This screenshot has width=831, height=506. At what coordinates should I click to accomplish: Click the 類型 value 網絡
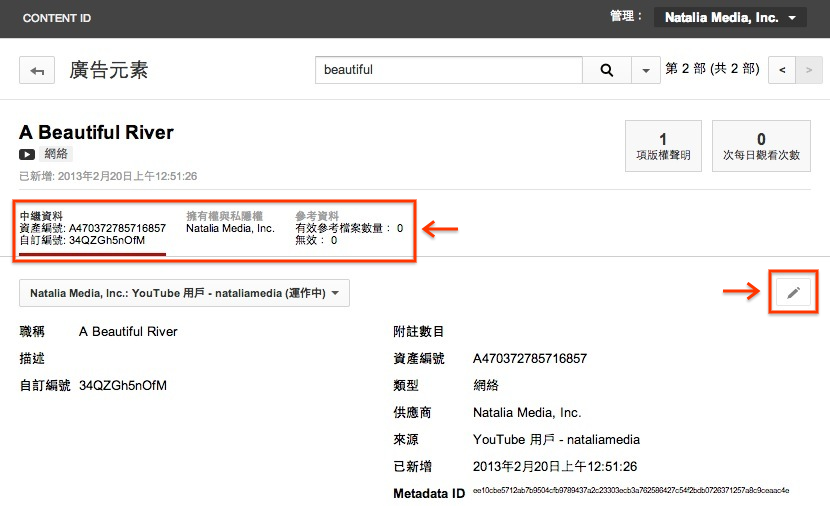485,386
